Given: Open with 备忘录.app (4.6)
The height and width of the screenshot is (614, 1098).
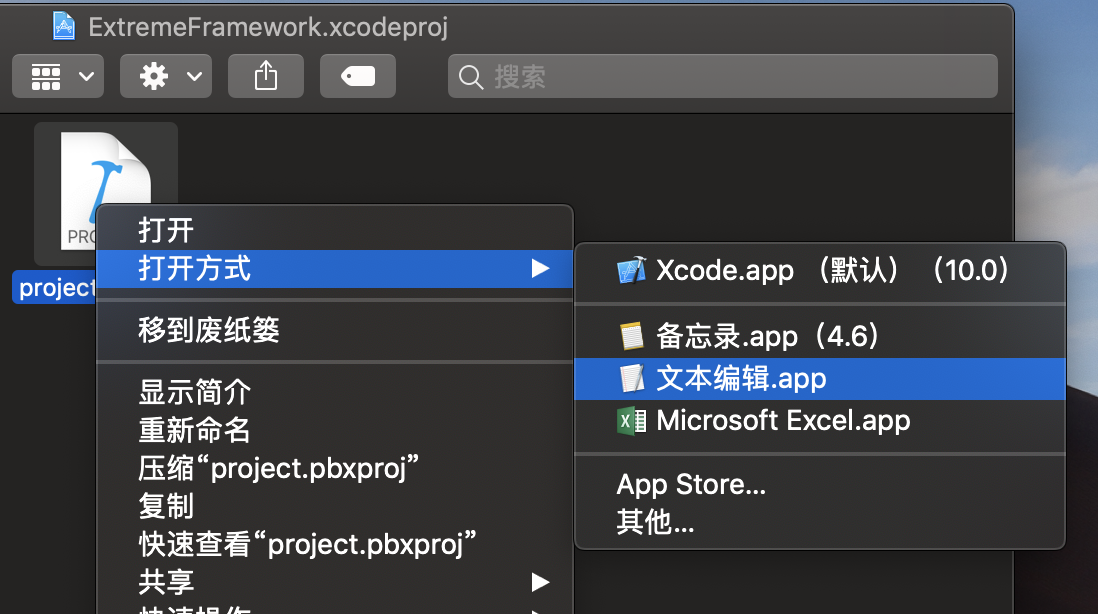Looking at the screenshot, I should (x=820, y=337).
